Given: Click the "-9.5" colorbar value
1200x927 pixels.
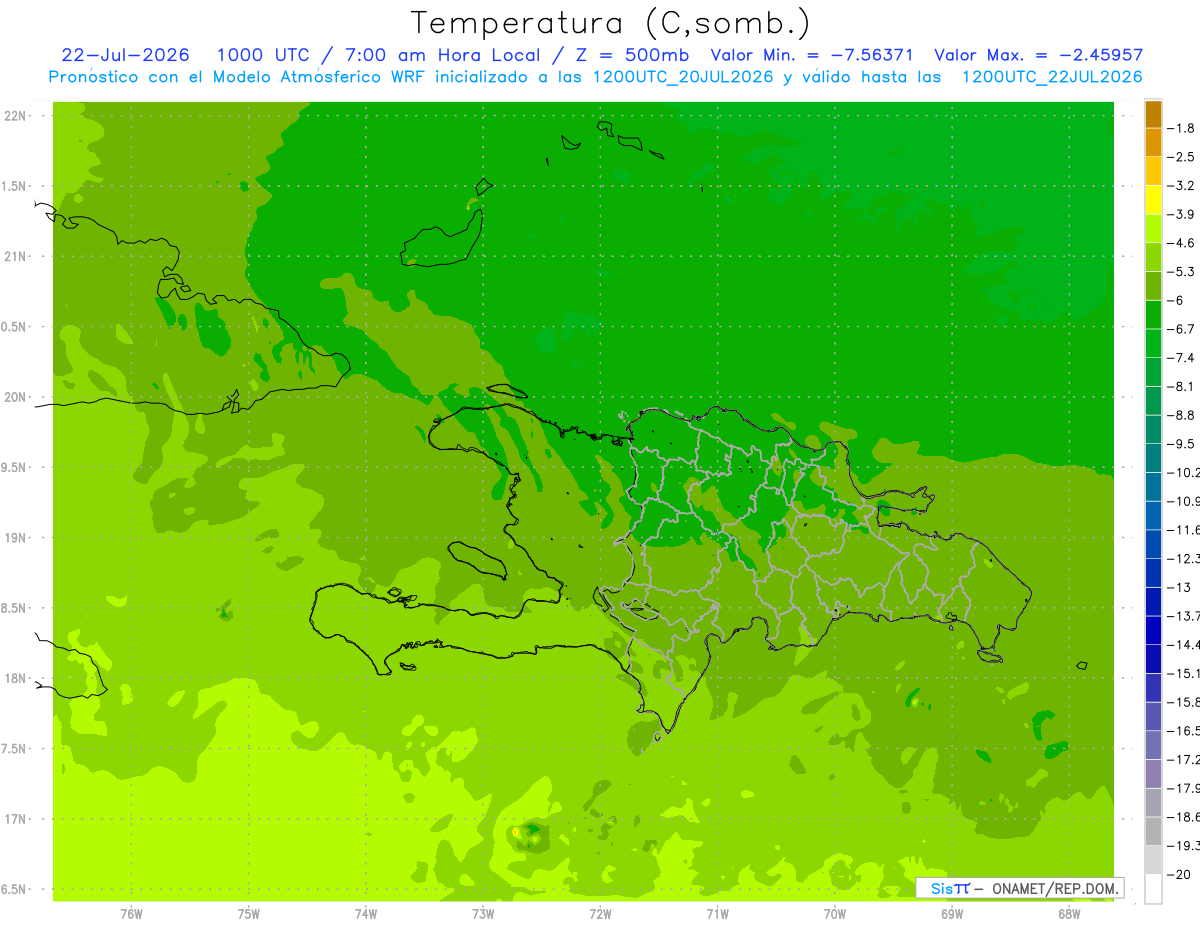Looking at the screenshot, I should click(x=1181, y=444).
